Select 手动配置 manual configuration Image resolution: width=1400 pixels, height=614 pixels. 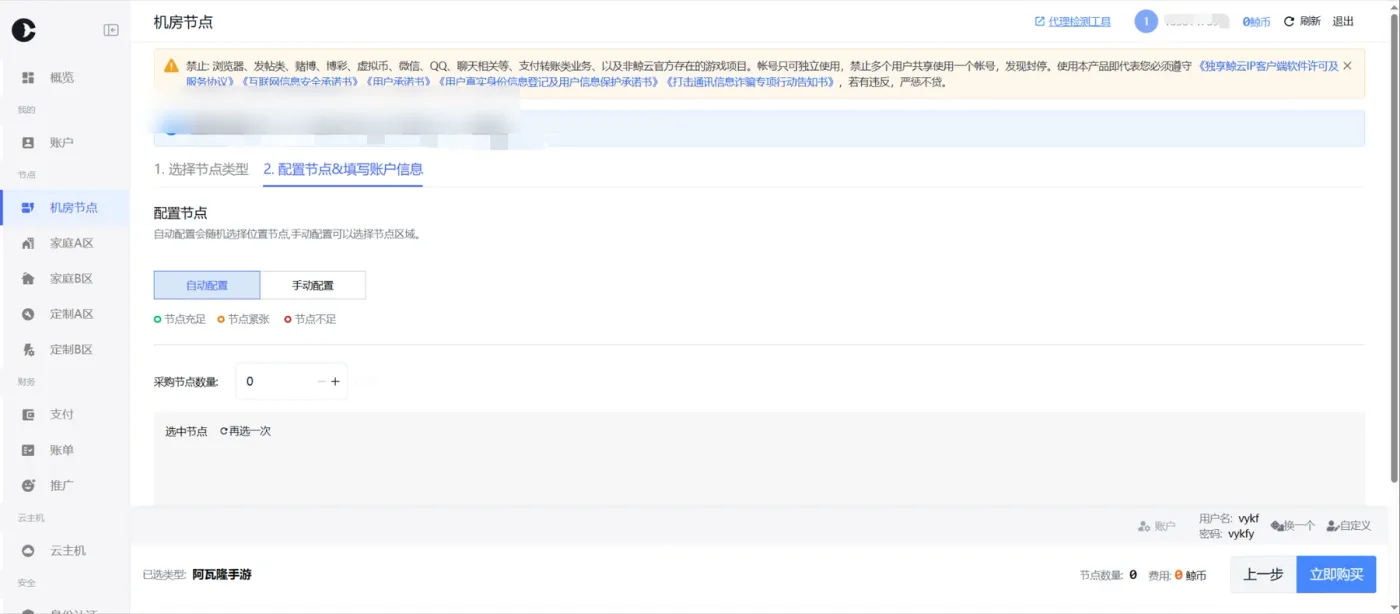[x=313, y=285]
